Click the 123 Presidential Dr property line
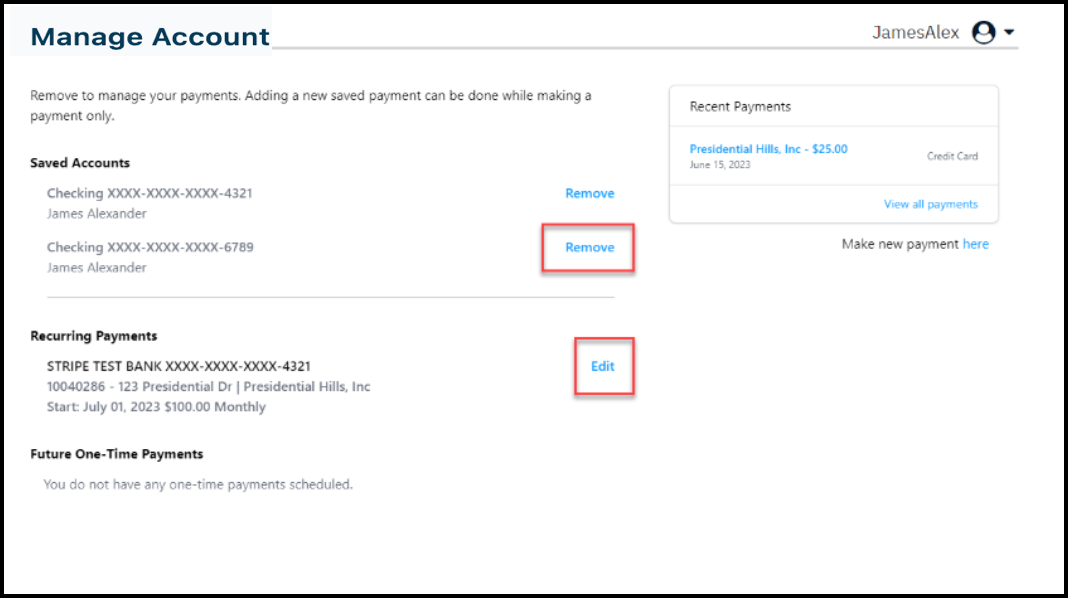This screenshot has height=598, width=1068. [x=208, y=387]
